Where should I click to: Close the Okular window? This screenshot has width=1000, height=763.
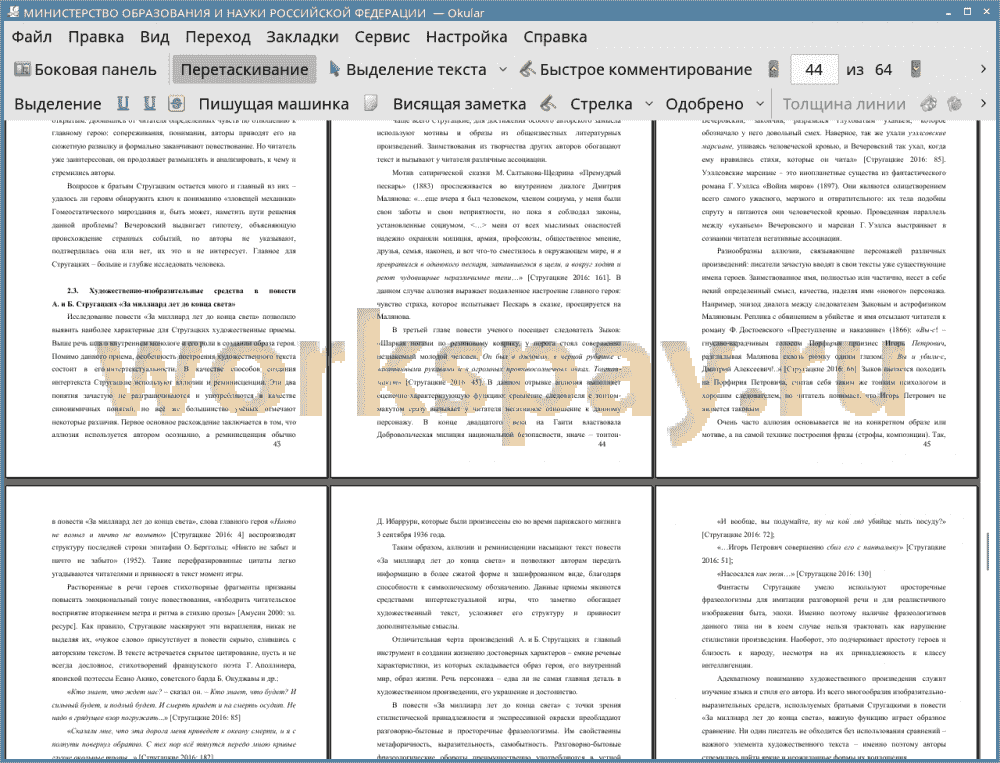[x=985, y=11]
